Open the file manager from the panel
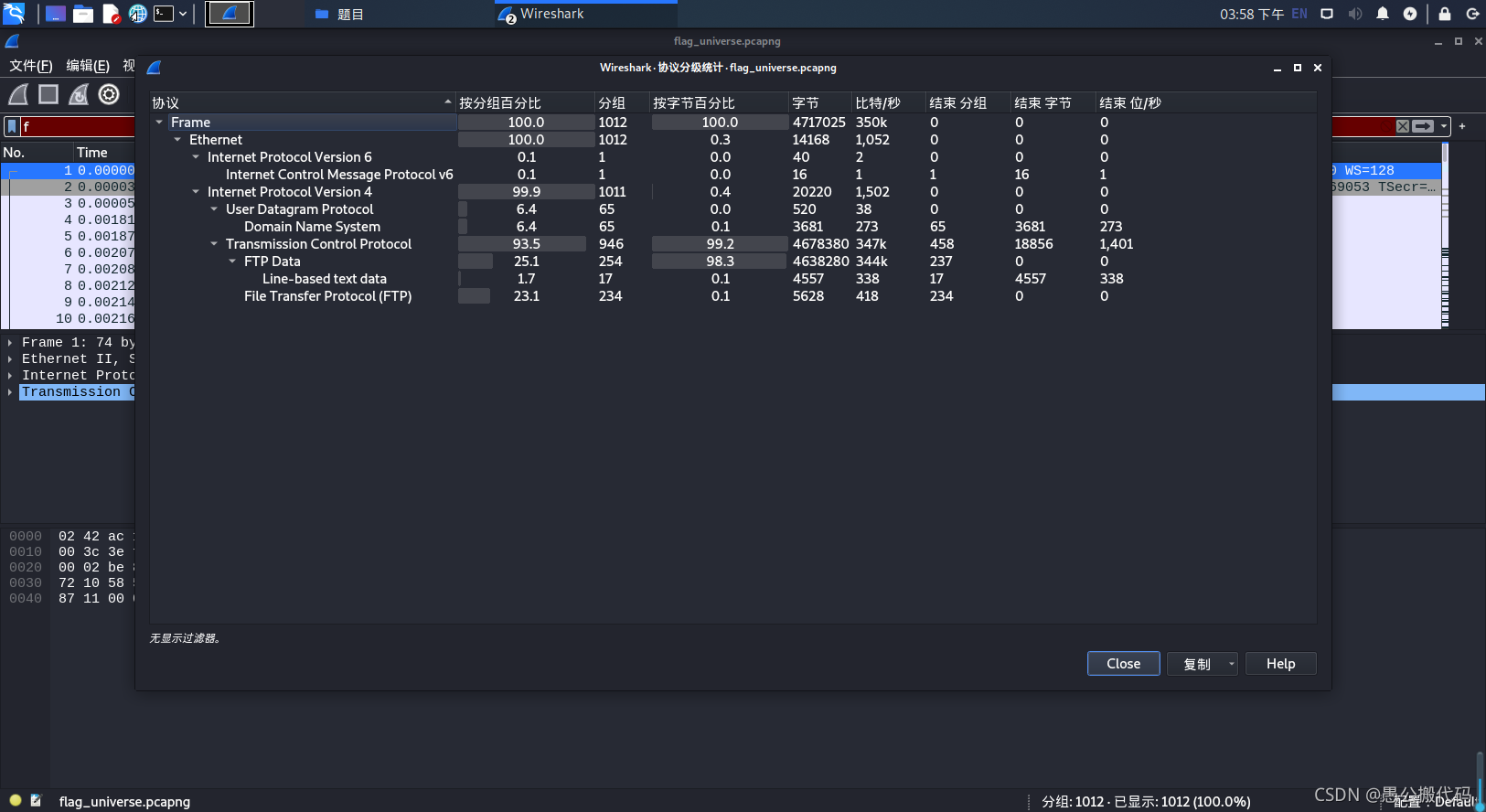 (x=83, y=14)
